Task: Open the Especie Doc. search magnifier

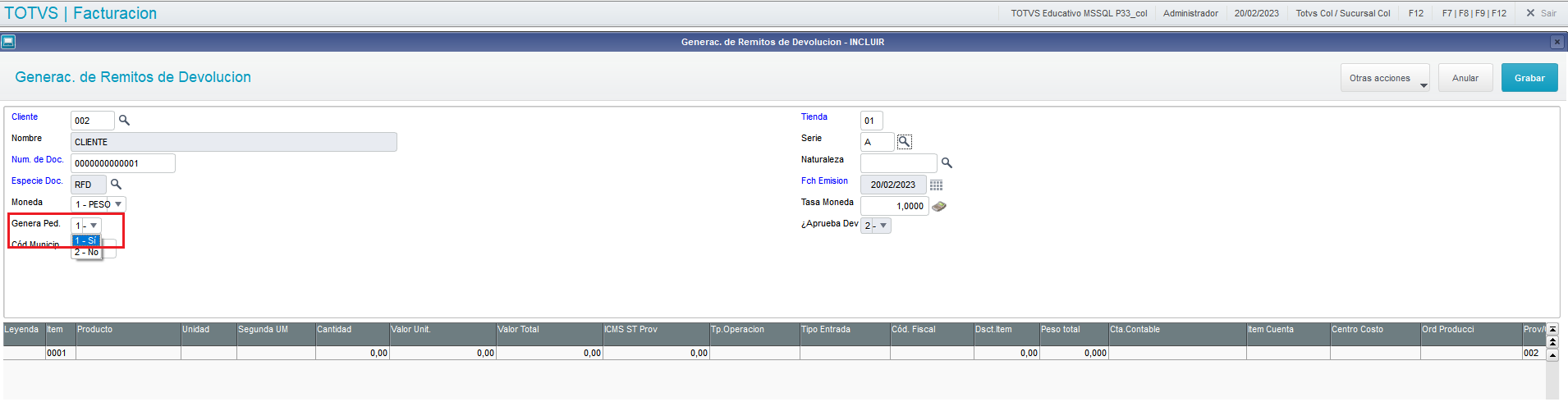Action: click(x=116, y=185)
